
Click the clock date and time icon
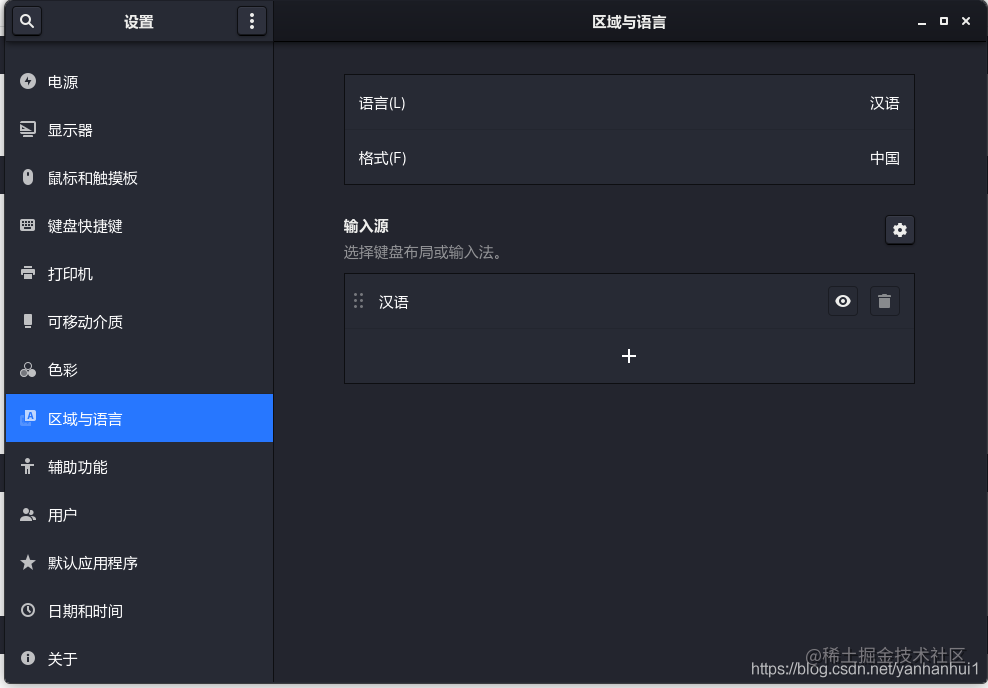[28, 610]
